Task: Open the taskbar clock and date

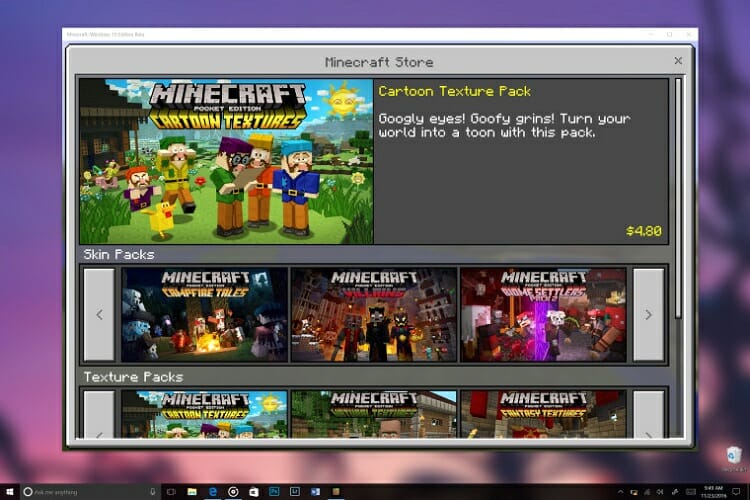Action: coord(713,492)
